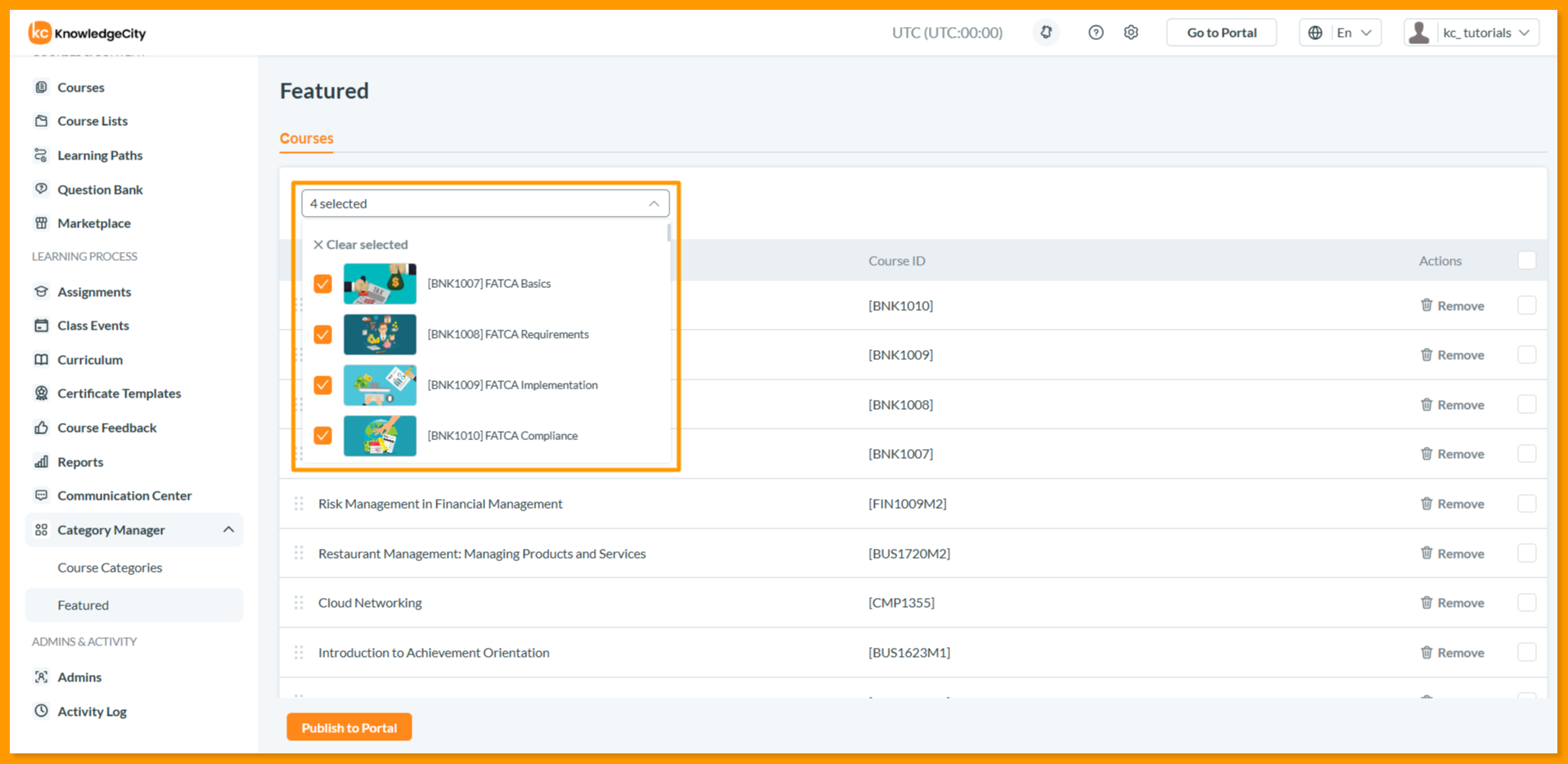
Task: Remove the BUS1623M1 course
Action: coord(1452,653)
